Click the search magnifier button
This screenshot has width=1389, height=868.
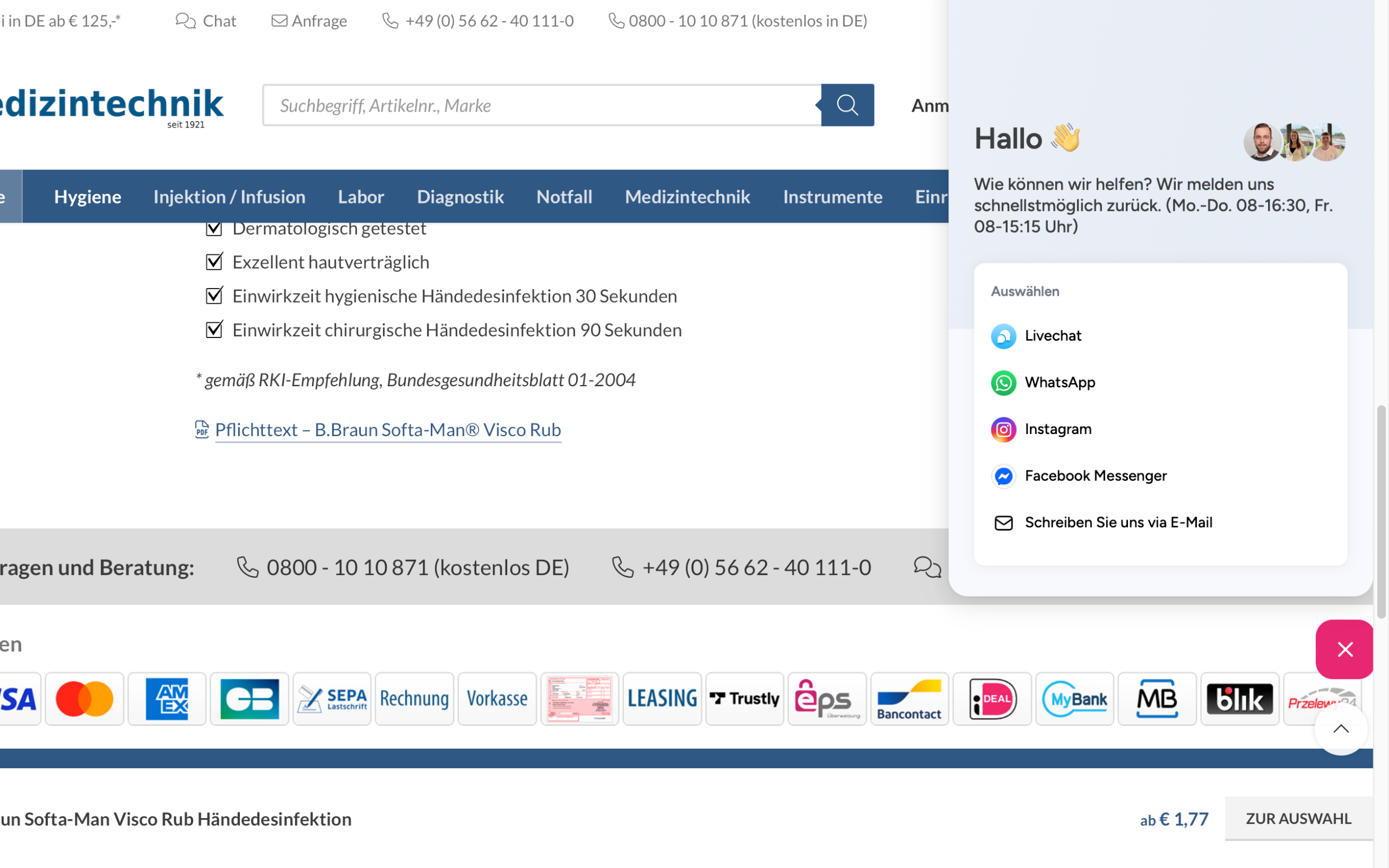(x=847, y=105)
